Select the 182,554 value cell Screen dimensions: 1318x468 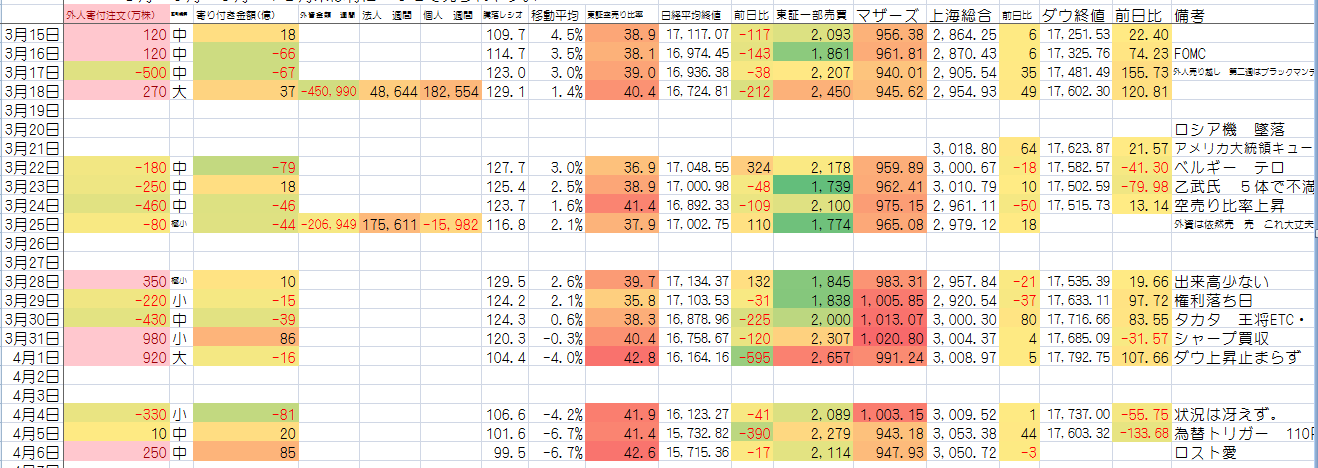tap(446, 91)
